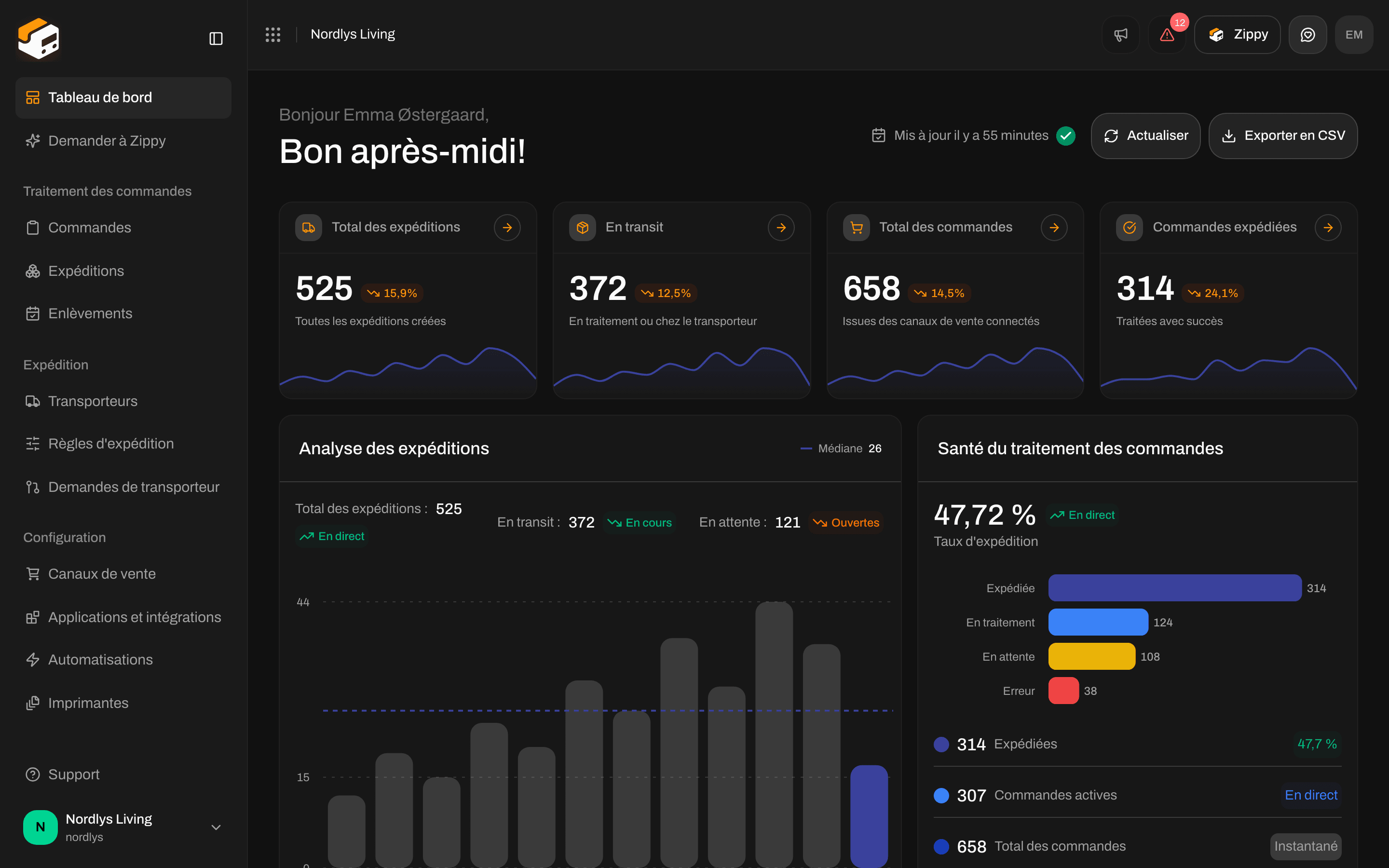This screenshot has height=868, width=1389.
Task: Click the green update status checkmark
Action: [1066, 136]
